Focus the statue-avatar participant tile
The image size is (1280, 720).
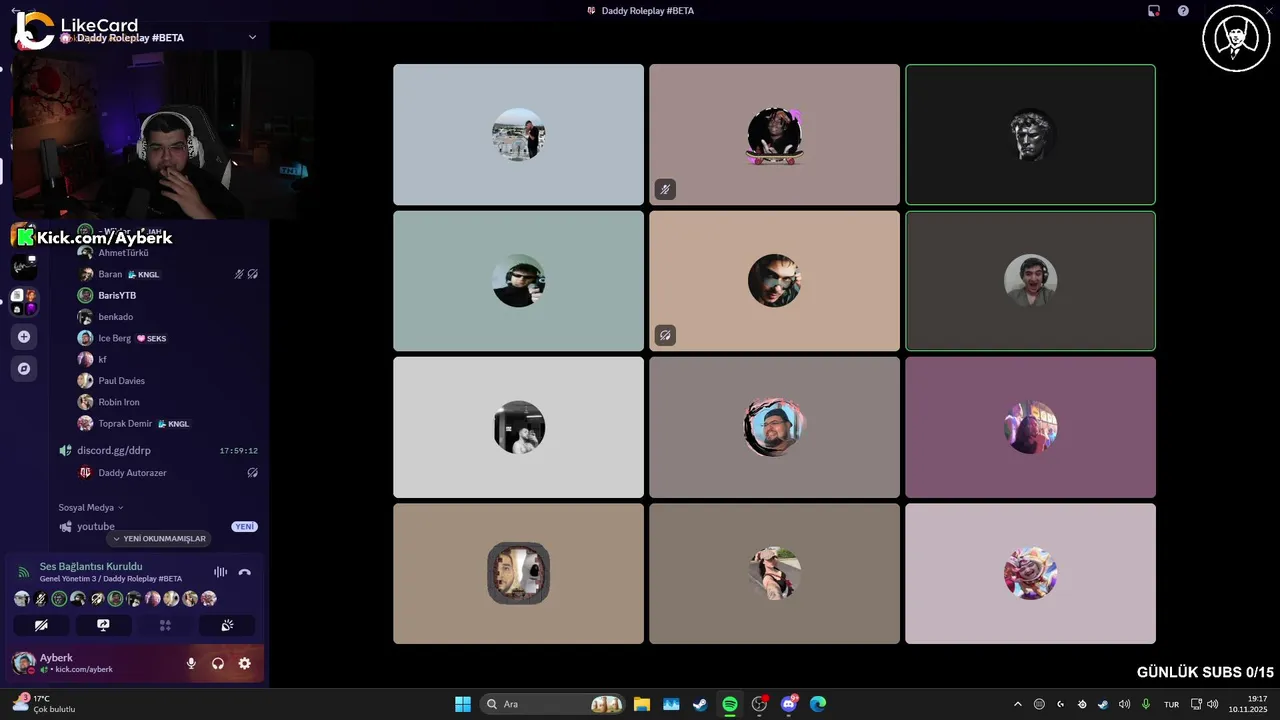(1030, 135)
